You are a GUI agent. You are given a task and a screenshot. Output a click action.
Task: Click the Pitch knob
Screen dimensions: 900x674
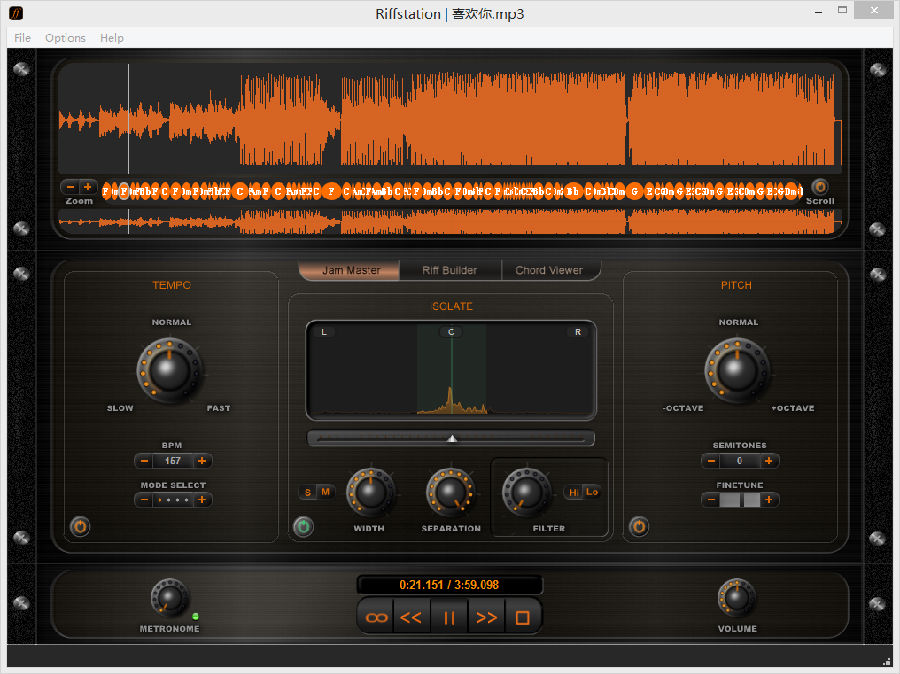(737, 370)
